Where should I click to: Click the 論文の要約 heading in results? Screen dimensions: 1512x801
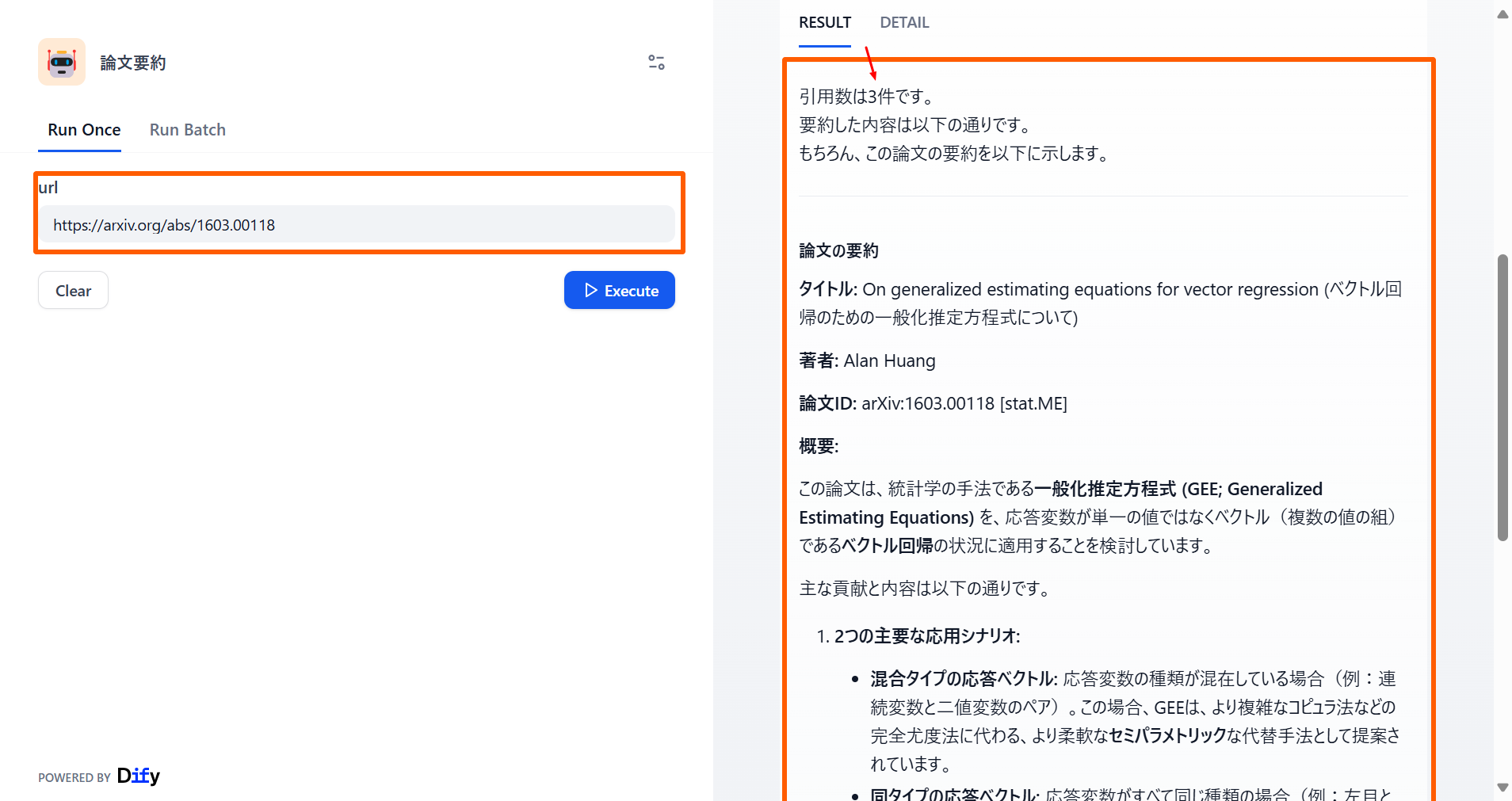pos(838,251)
